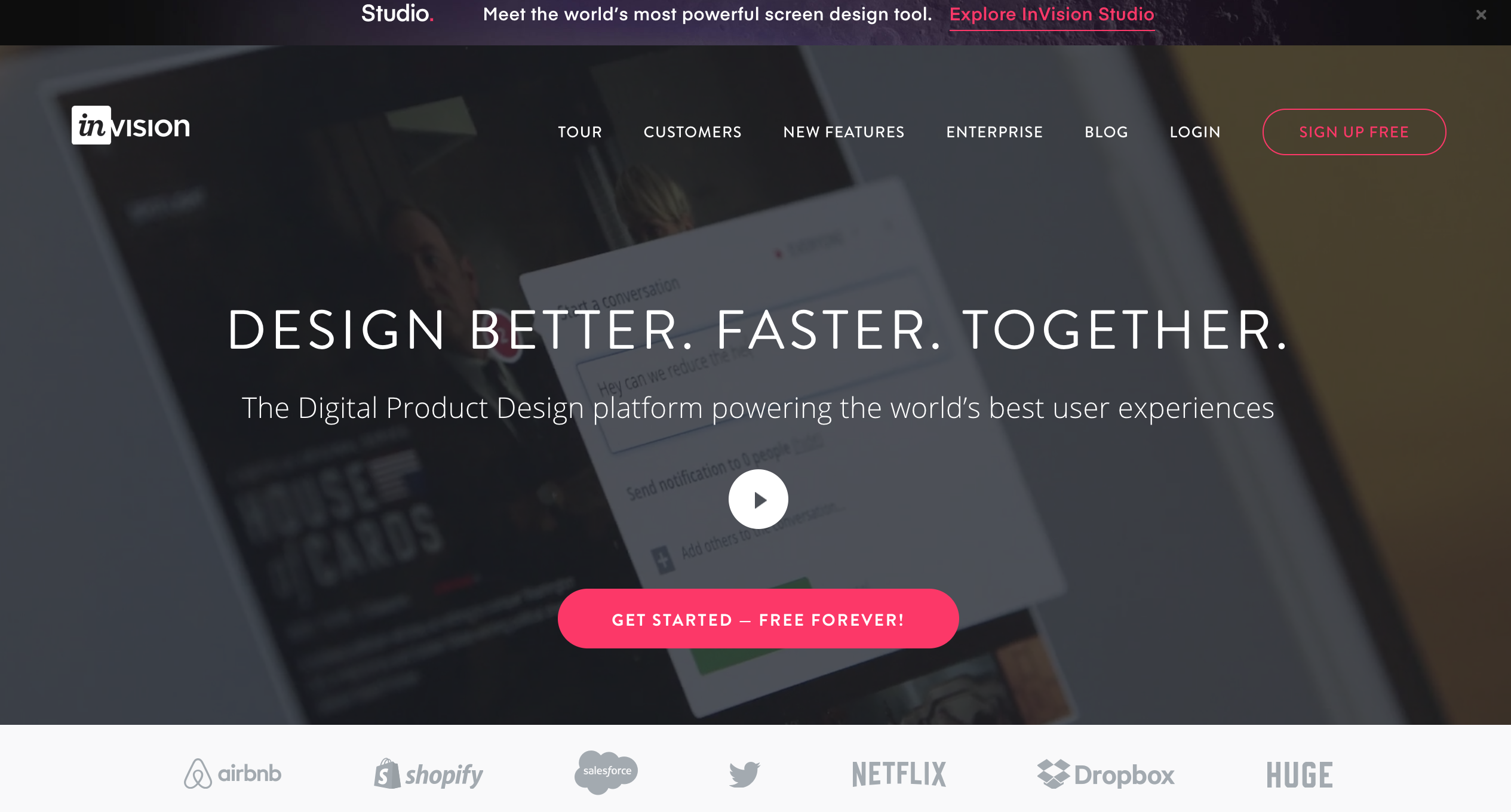The height and width of the screenshot is (812, 1511).
Task: Expand the Studio product dropdown
Action: pyautogui.click(x=398, y=14)
